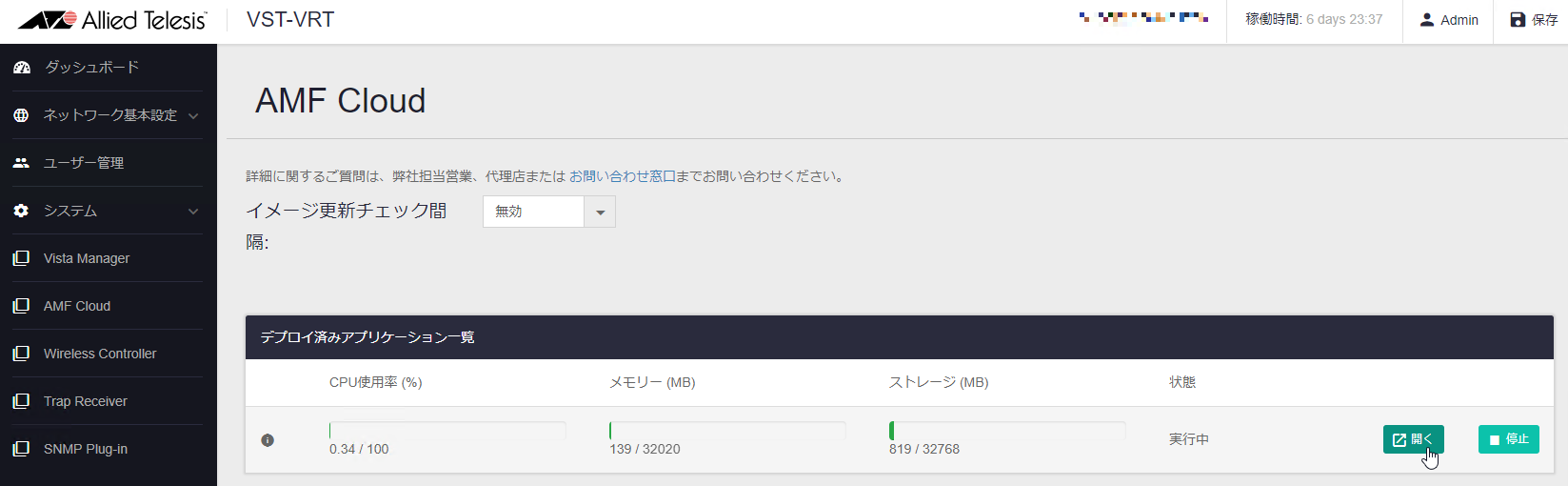1568x486 pixels.
Task: Click the ストレージ (MB) column header
Action: [939, 382]
